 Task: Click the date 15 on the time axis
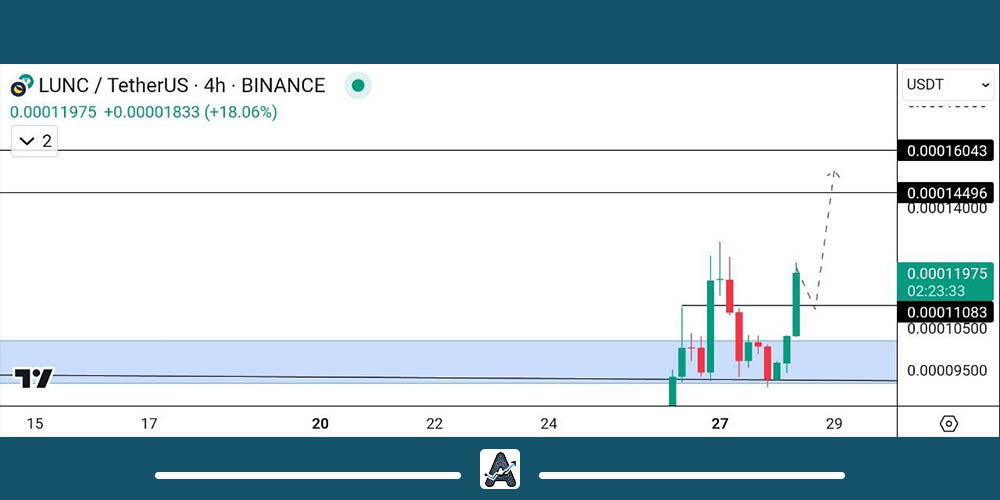pos(34,424)
